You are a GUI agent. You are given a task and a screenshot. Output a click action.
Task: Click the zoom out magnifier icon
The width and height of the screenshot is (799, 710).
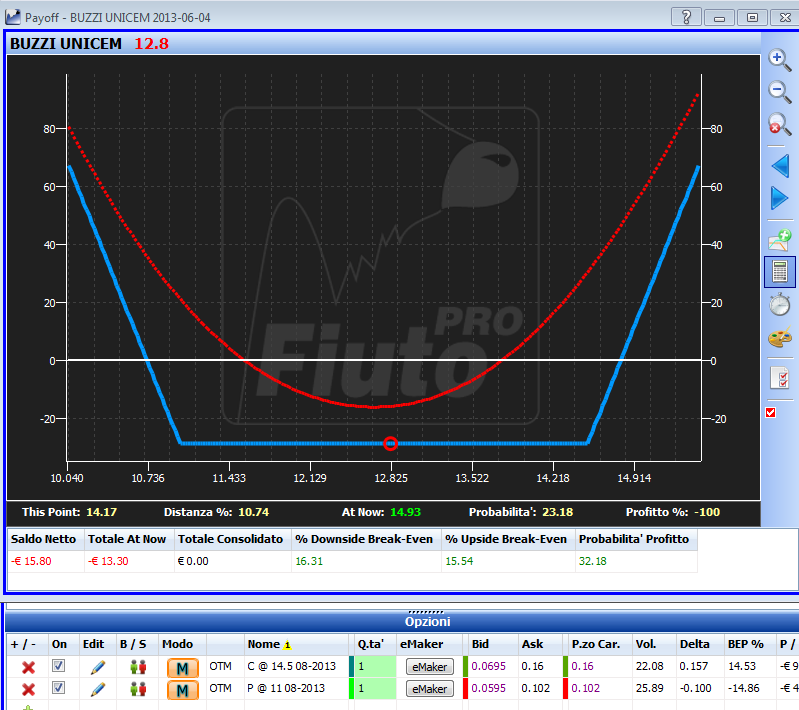coord(780,92)
